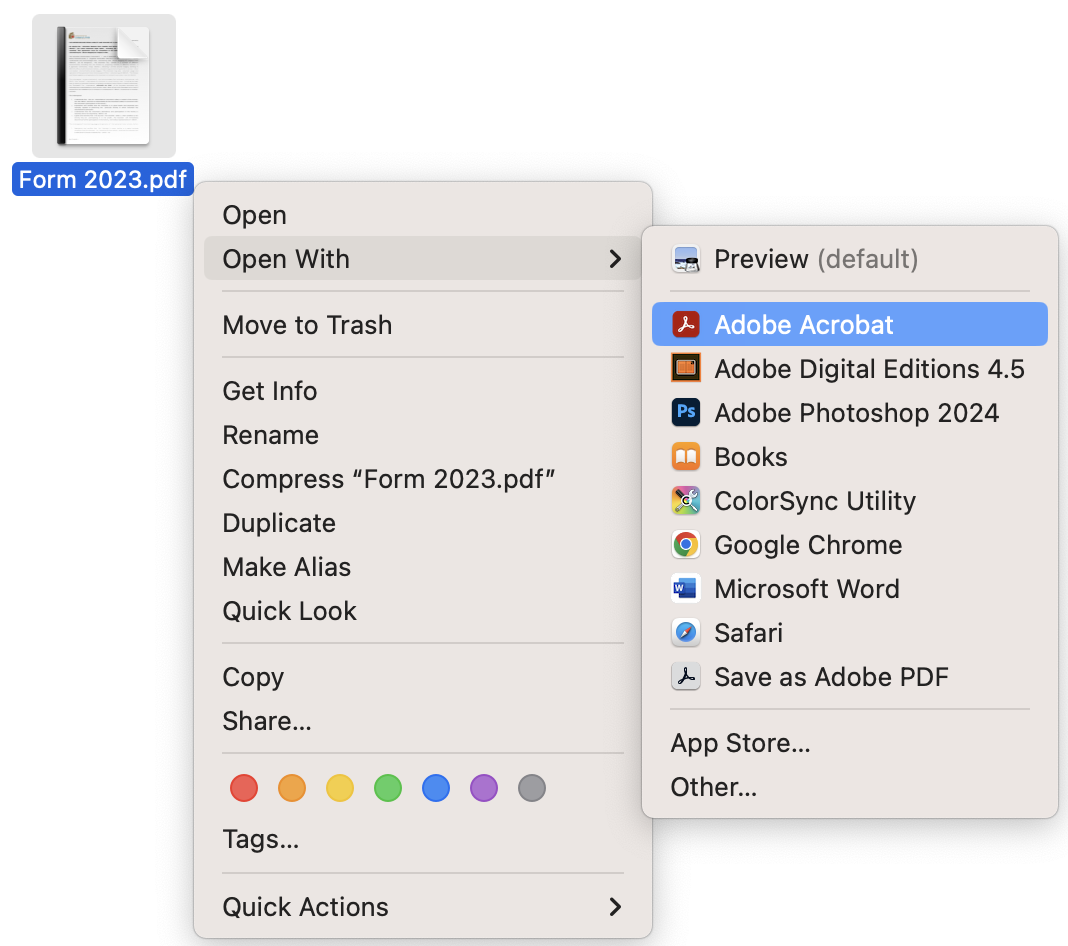Choose Other... application
The width and height of the screenshot is (1068, 946).
[849, 787]
